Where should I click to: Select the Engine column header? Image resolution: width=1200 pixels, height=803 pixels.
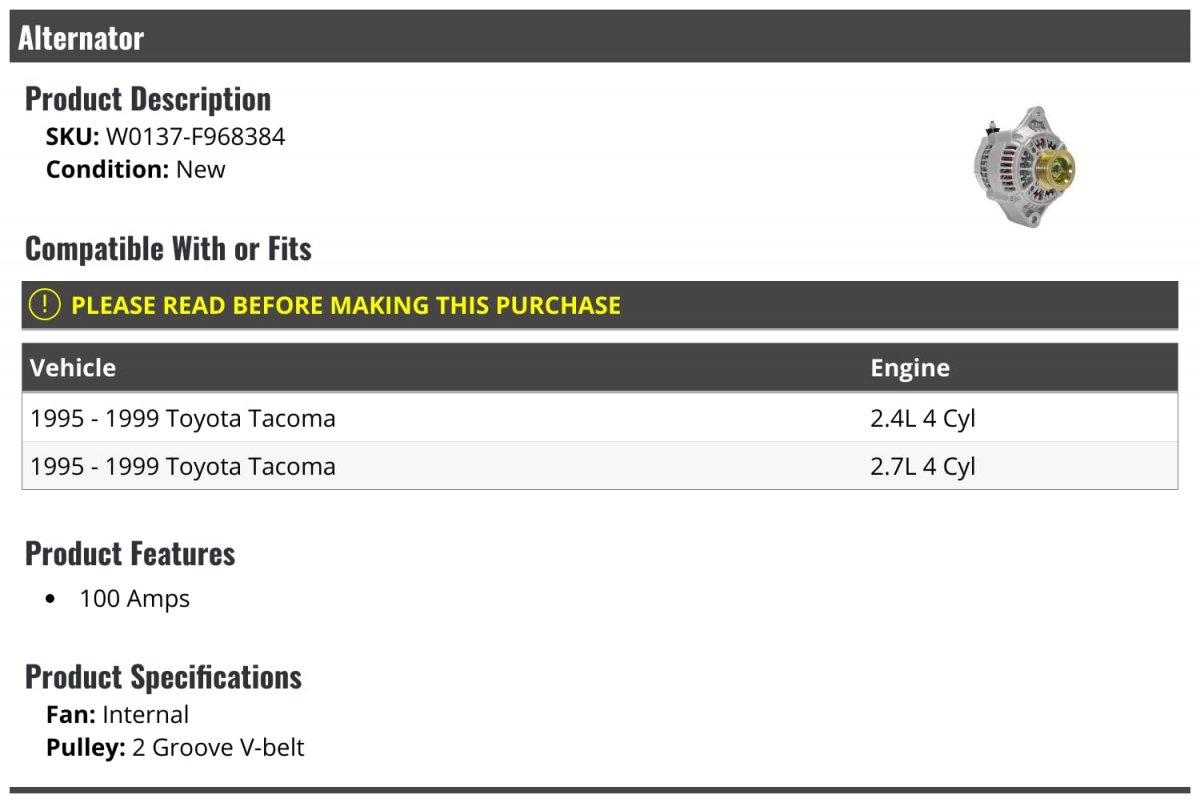coord(909,367)
